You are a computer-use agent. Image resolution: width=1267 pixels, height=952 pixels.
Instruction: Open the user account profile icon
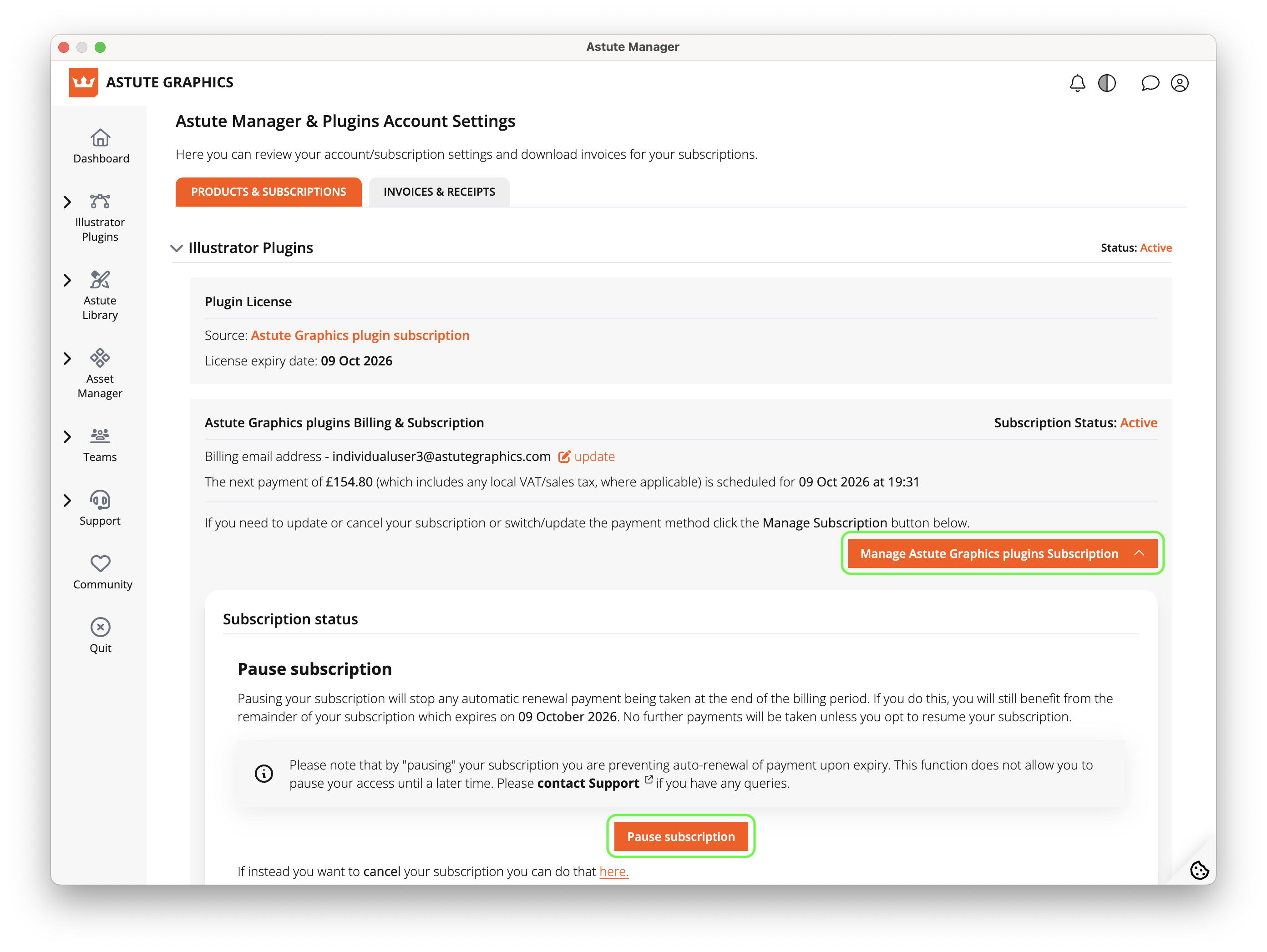click(1179, 83)
